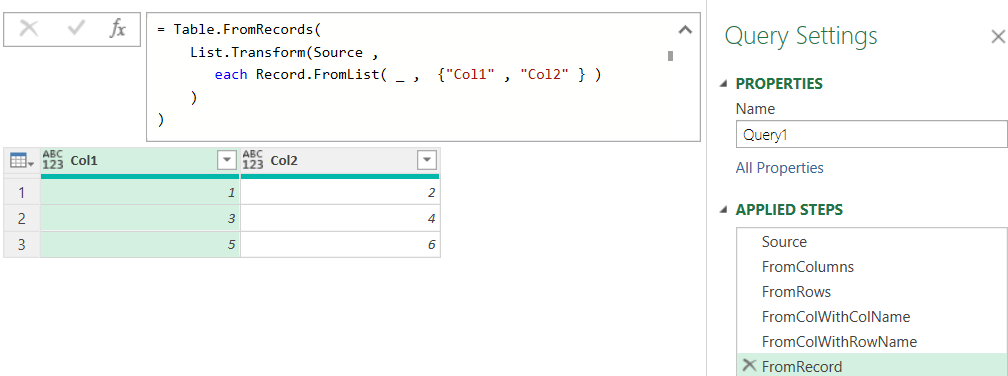
Task: Open the table corner menu icon
Action: (x=22, y=161)
